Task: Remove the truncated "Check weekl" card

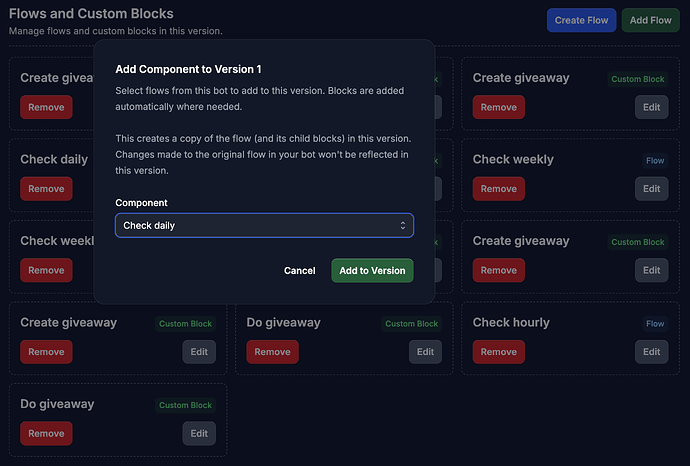Action: (x=46, y=270)
